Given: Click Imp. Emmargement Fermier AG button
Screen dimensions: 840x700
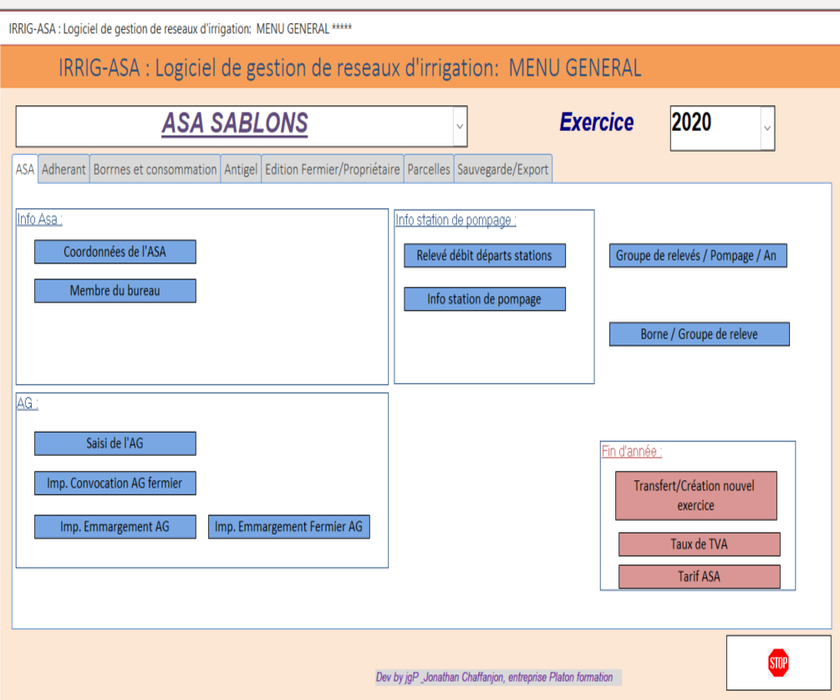Looking at the screenshot, I should pyautogui.click(x=289, y=527).
